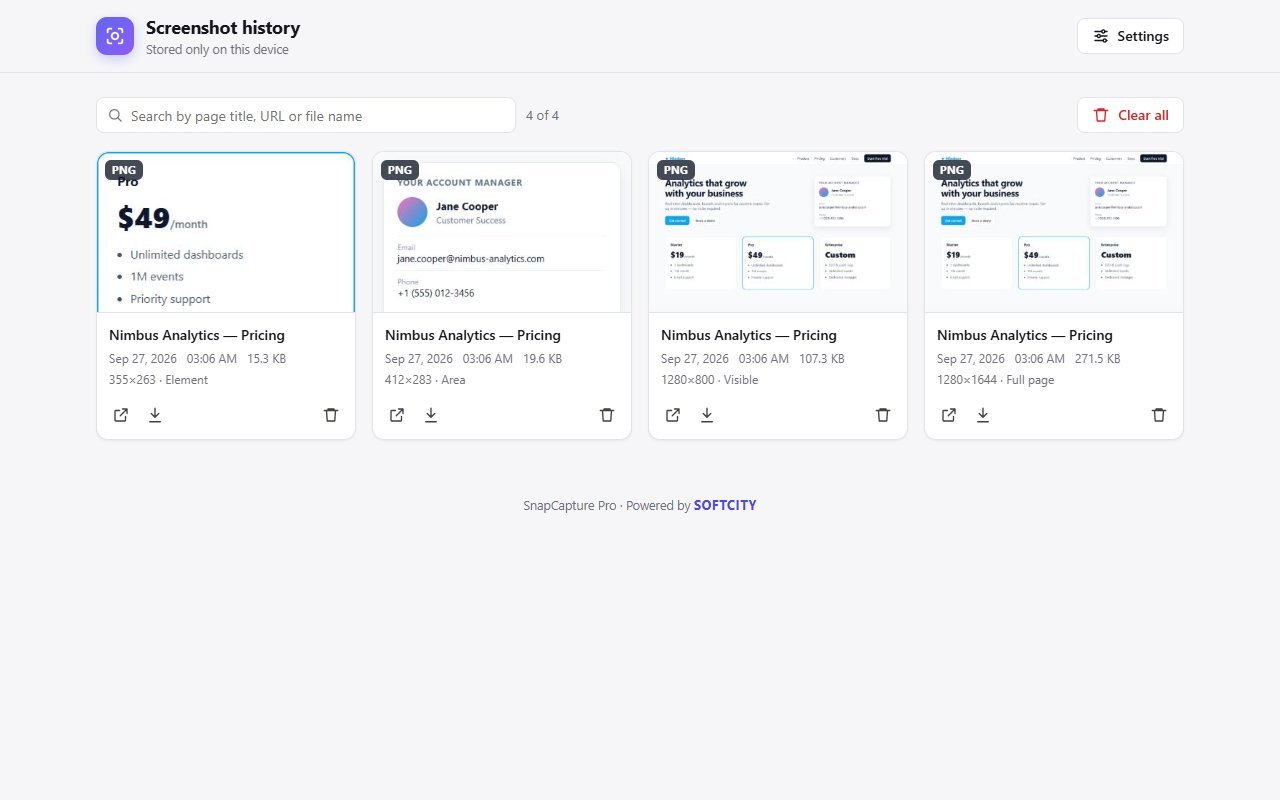Image resolution: width=1280 pixels, height=800 pixels.
Task: Click 'Stored only on this device' subtitle
Action: [x=217, y=50]
